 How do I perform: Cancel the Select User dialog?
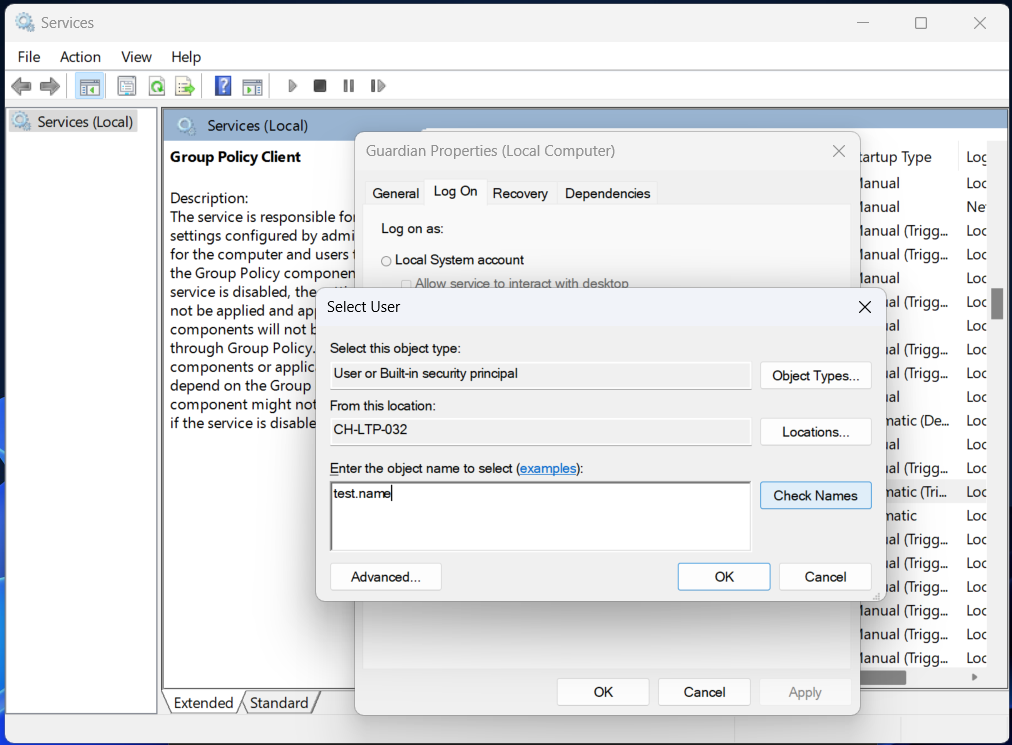click(825, 577)
